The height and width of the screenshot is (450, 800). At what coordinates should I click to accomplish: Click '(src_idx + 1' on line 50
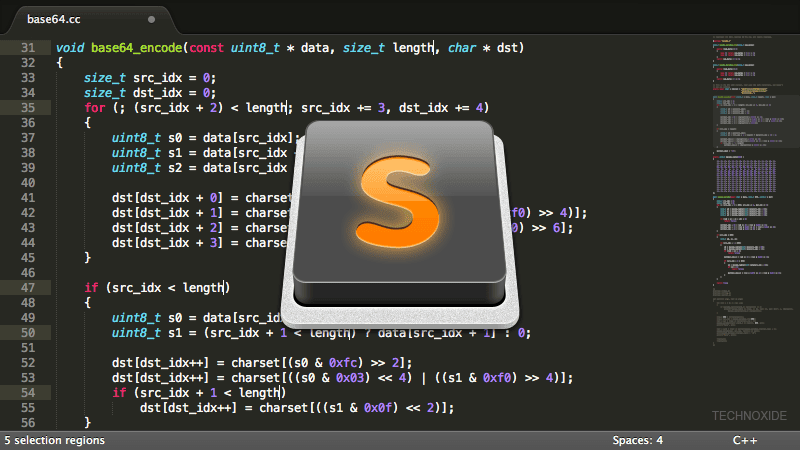click(x=245, y=333)
